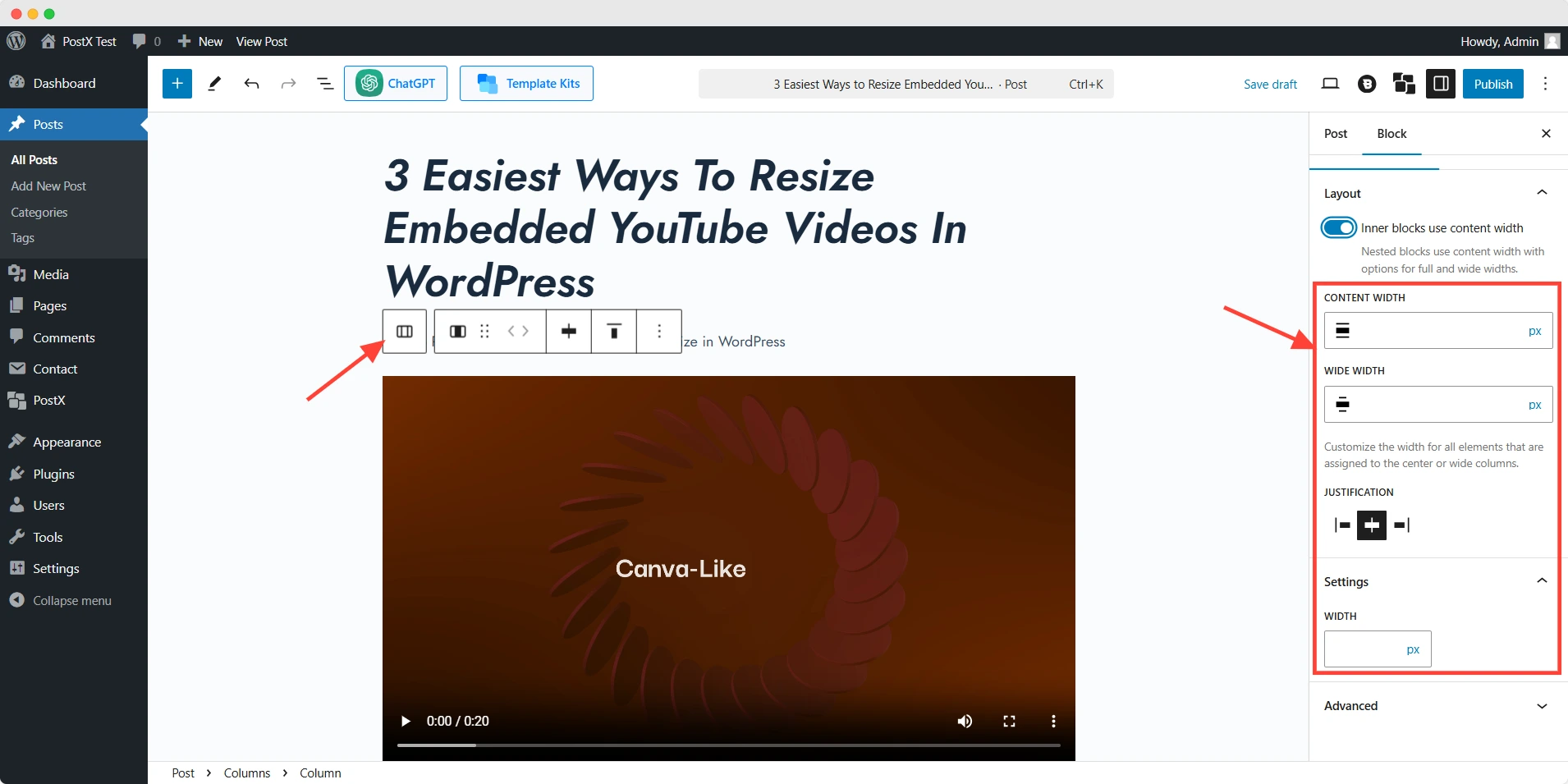Toggle Inner blocks use content width
The image size is (1568, 784).
(x=1338, y=227)
